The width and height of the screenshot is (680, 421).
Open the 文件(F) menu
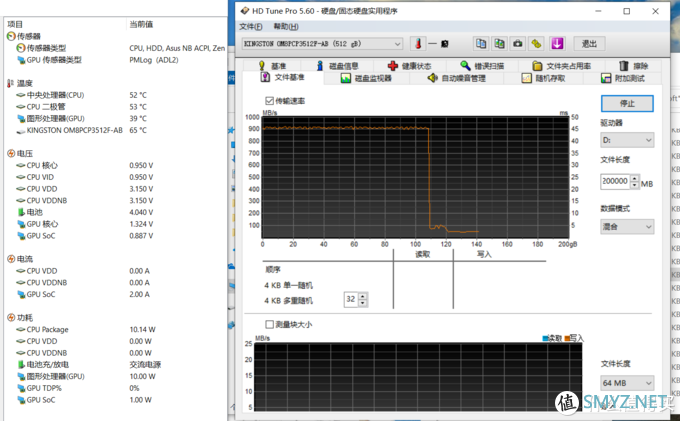(251, 26)
